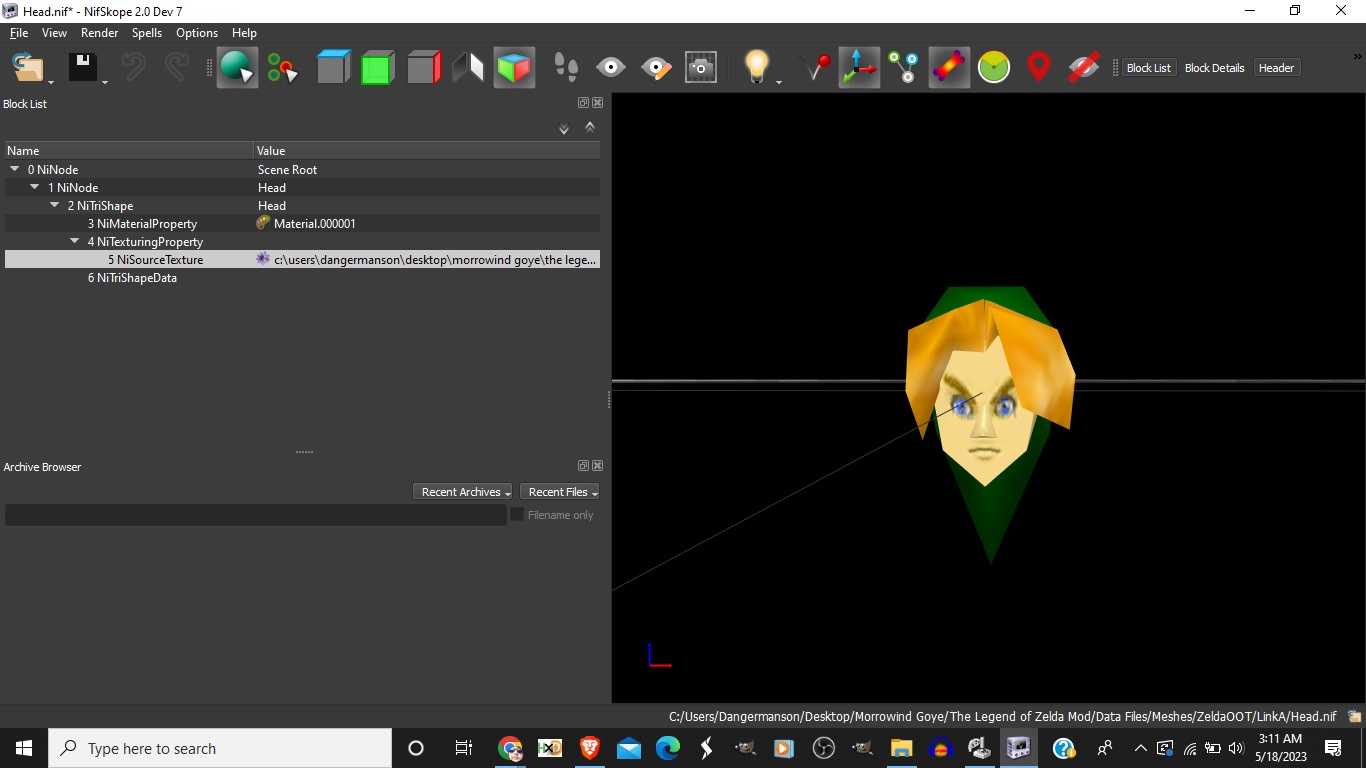Screen dimensions: 1366x768
Task: Show the Block List panel button
Action: (1148, 68)
